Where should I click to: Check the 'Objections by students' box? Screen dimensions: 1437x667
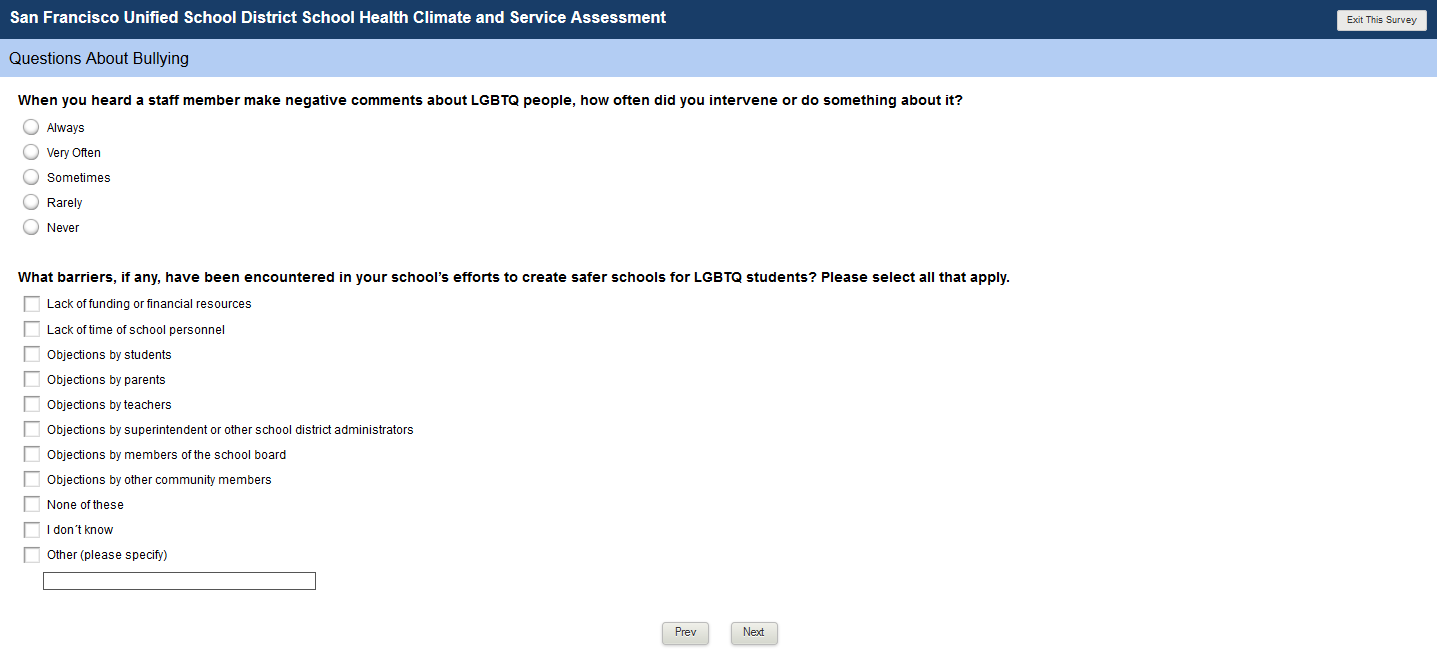click(32, 354)
